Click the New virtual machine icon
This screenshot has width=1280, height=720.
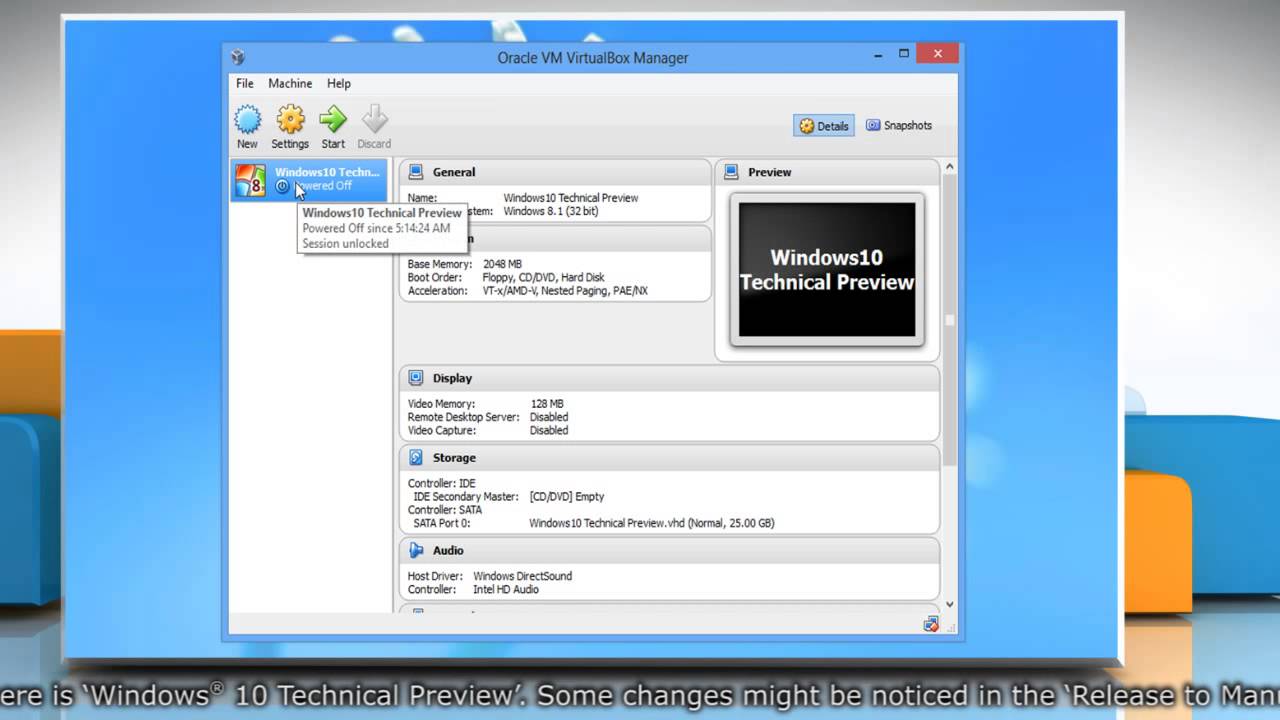(x=247, y=120)
